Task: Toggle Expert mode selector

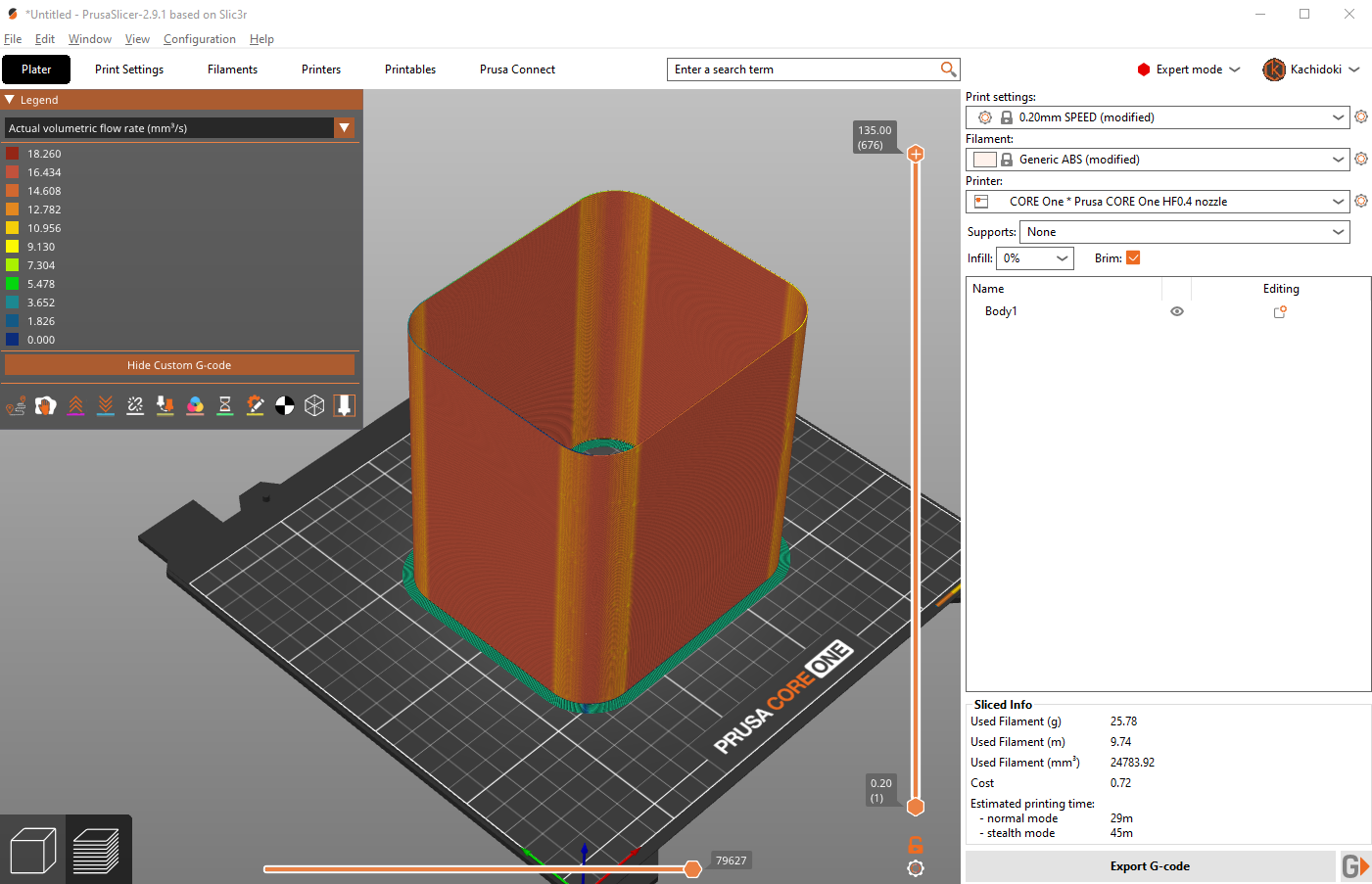Action: click(x=1189, y=70)
